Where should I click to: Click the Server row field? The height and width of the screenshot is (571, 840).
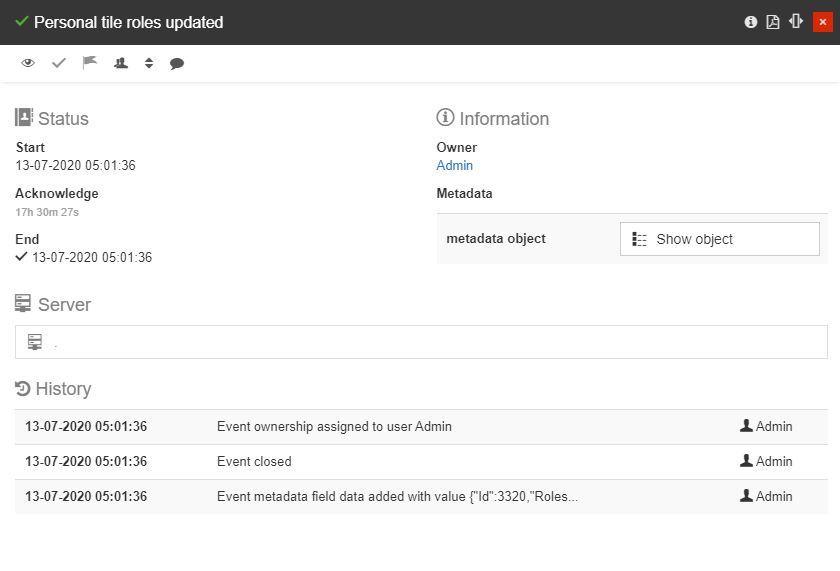(421, 342)
